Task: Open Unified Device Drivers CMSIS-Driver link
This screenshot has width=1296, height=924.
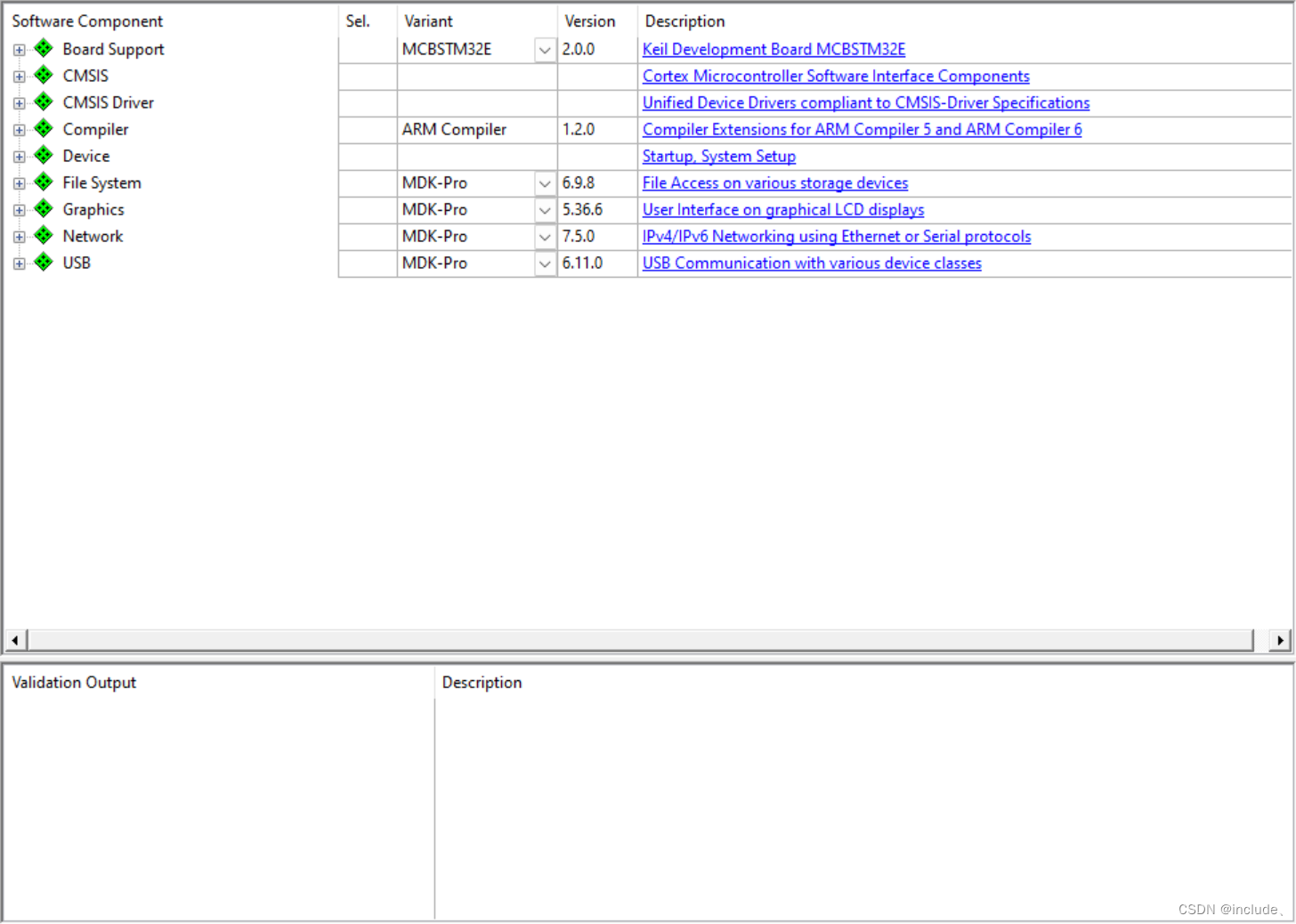Action: point(866,102)
